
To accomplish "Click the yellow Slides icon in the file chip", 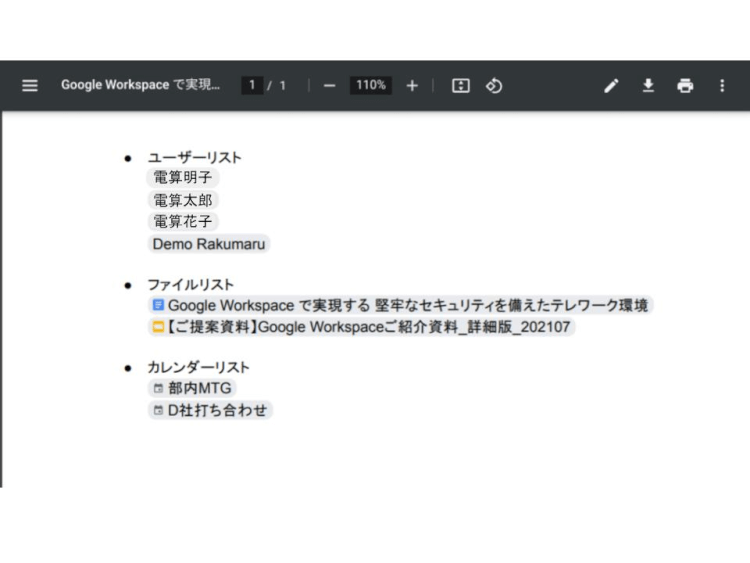I will [158, 327].
